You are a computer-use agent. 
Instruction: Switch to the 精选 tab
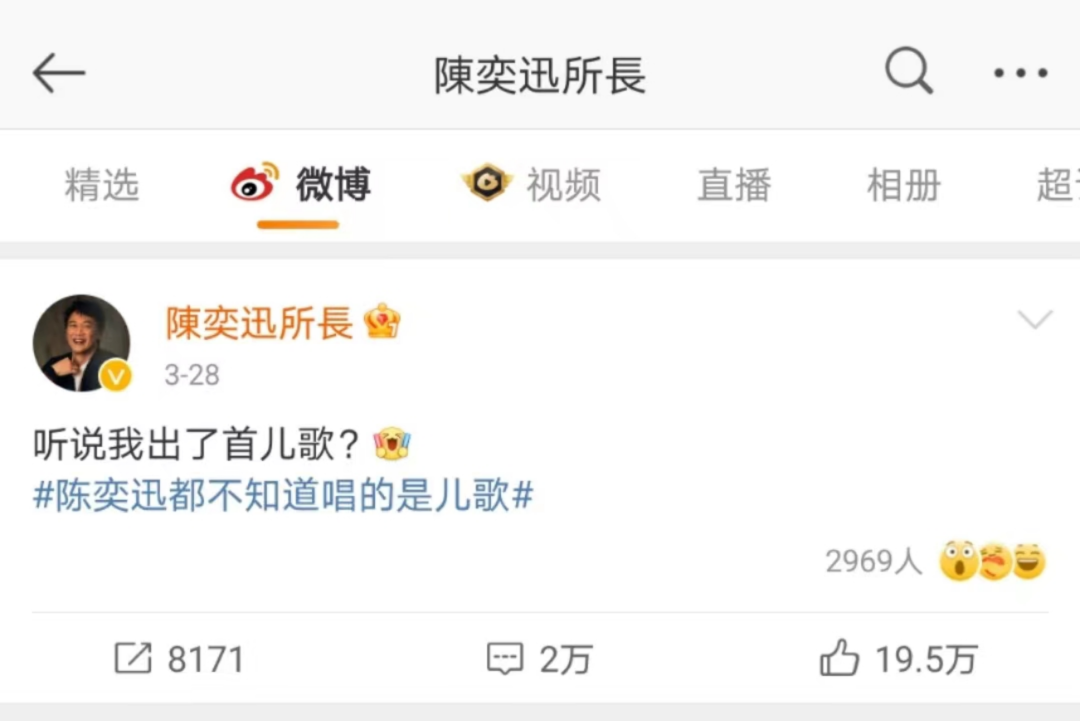[102, 185]
